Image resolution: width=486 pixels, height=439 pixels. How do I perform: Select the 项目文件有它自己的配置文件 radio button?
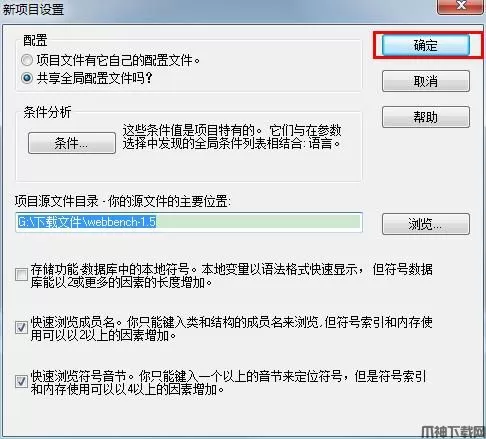27,60
